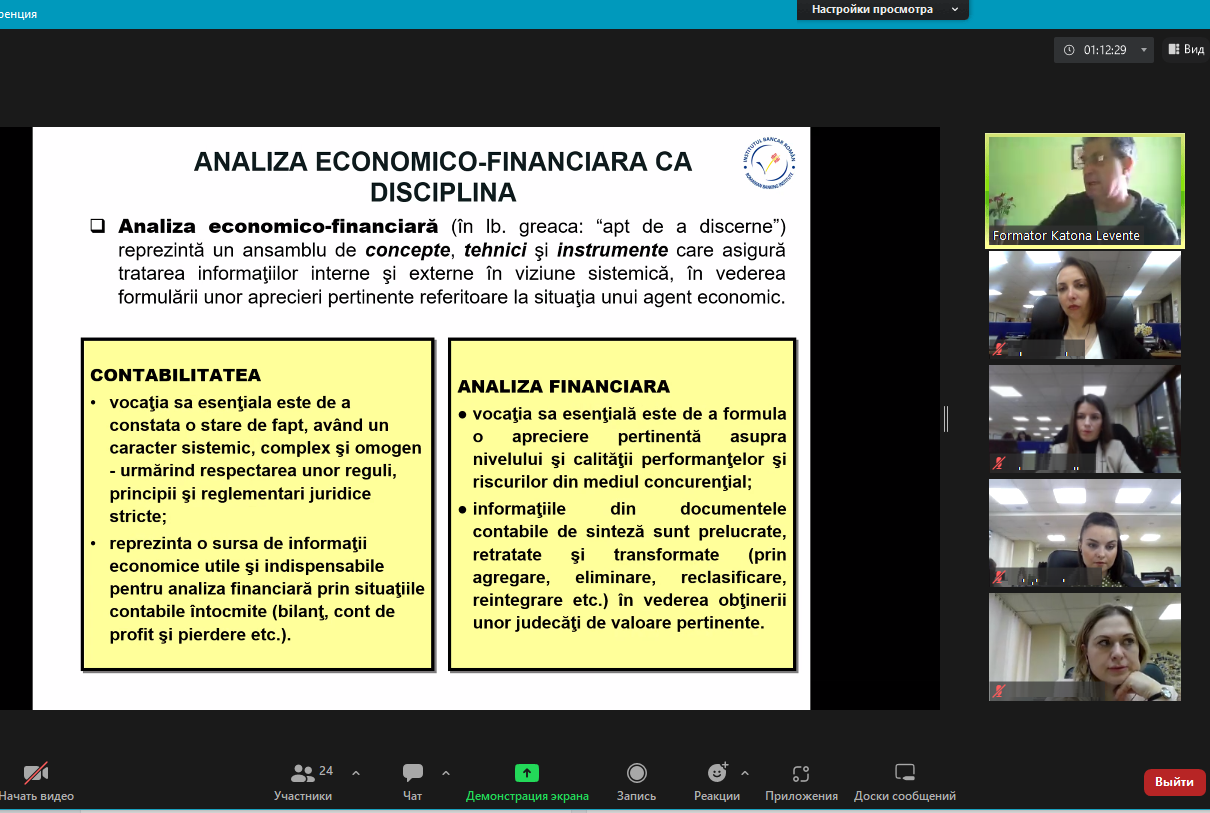Open the Участники participants panel

pos(303,773)
